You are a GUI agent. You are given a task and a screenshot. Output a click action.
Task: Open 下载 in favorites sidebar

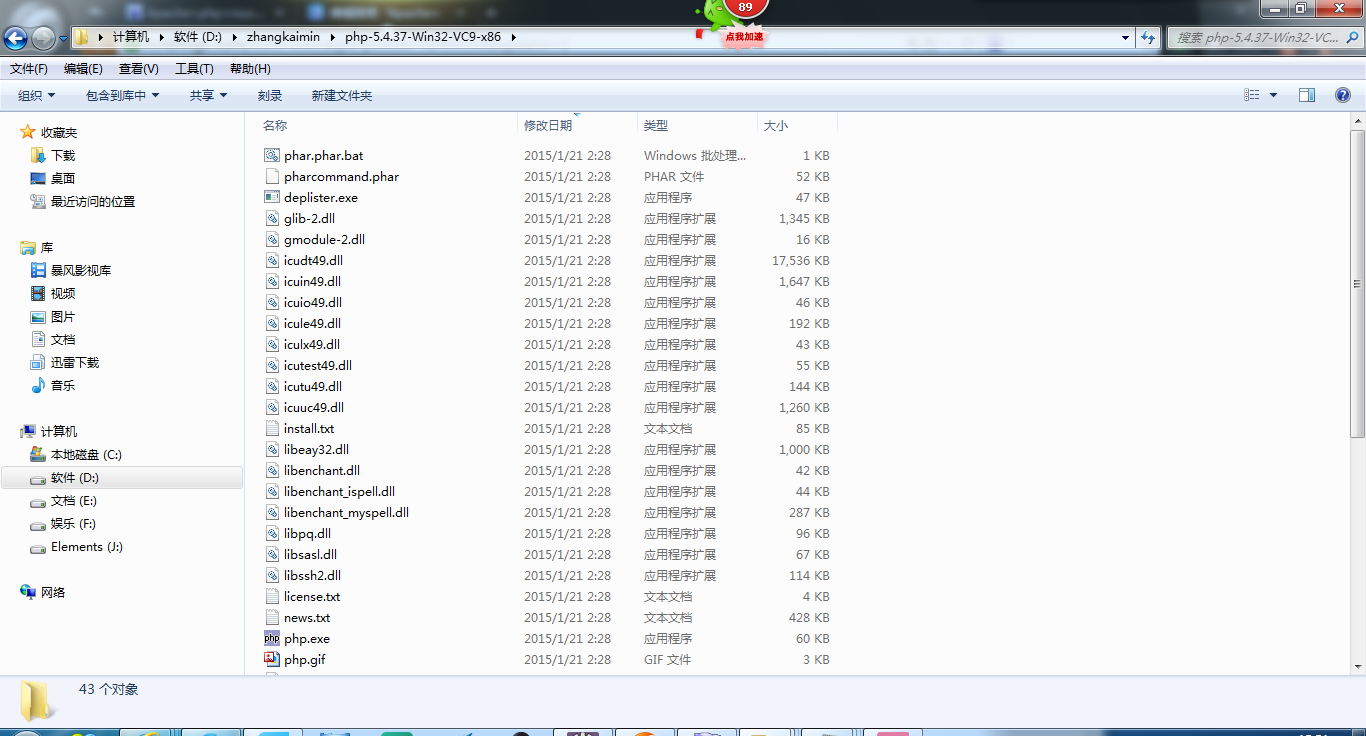63,155
